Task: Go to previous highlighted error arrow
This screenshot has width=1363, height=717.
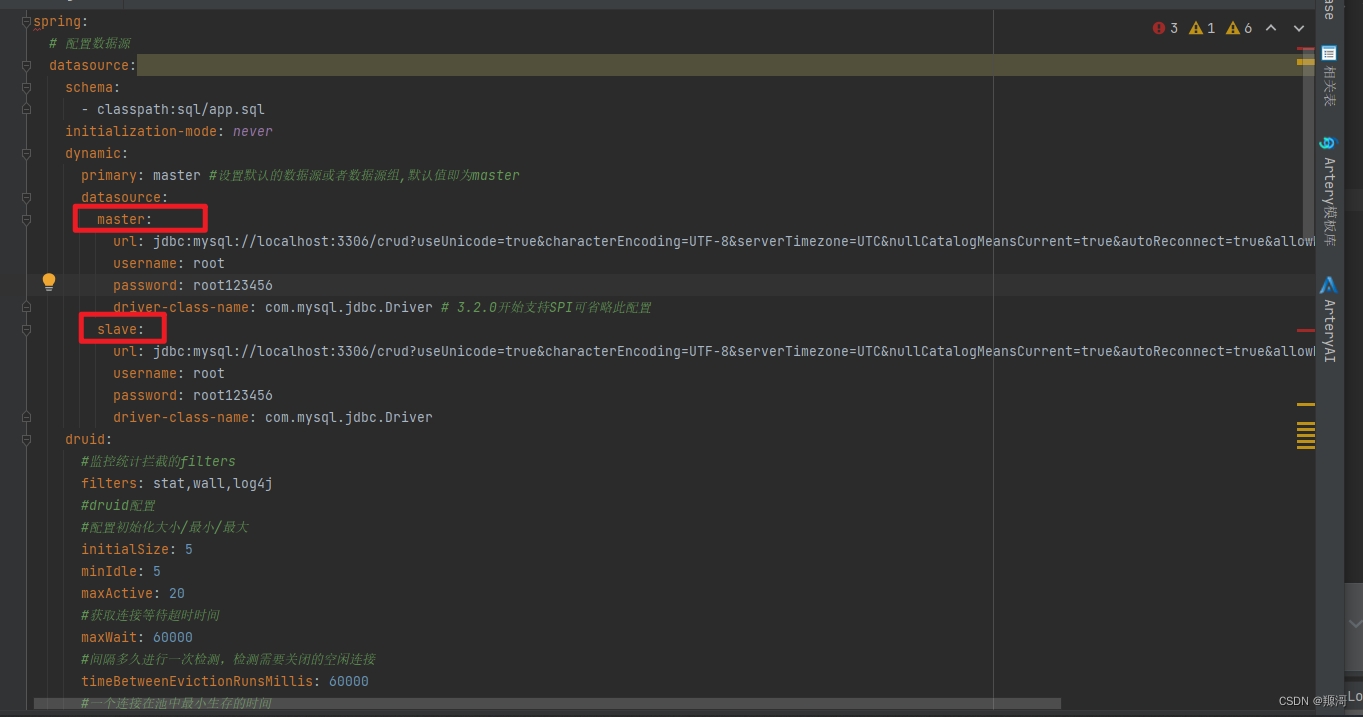Action: (x=1271, y=28)
